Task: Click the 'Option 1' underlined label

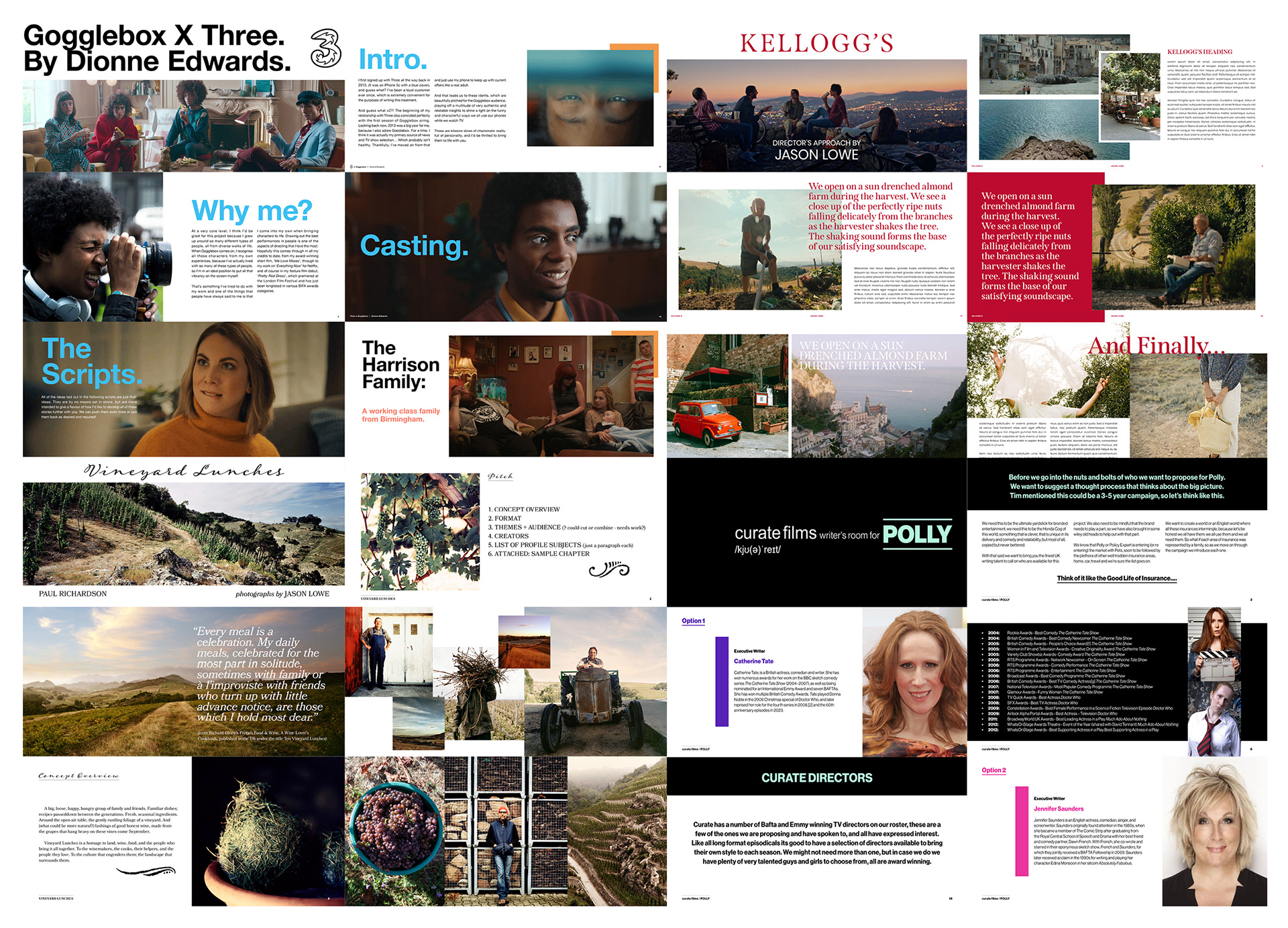Action: (693, 621)
